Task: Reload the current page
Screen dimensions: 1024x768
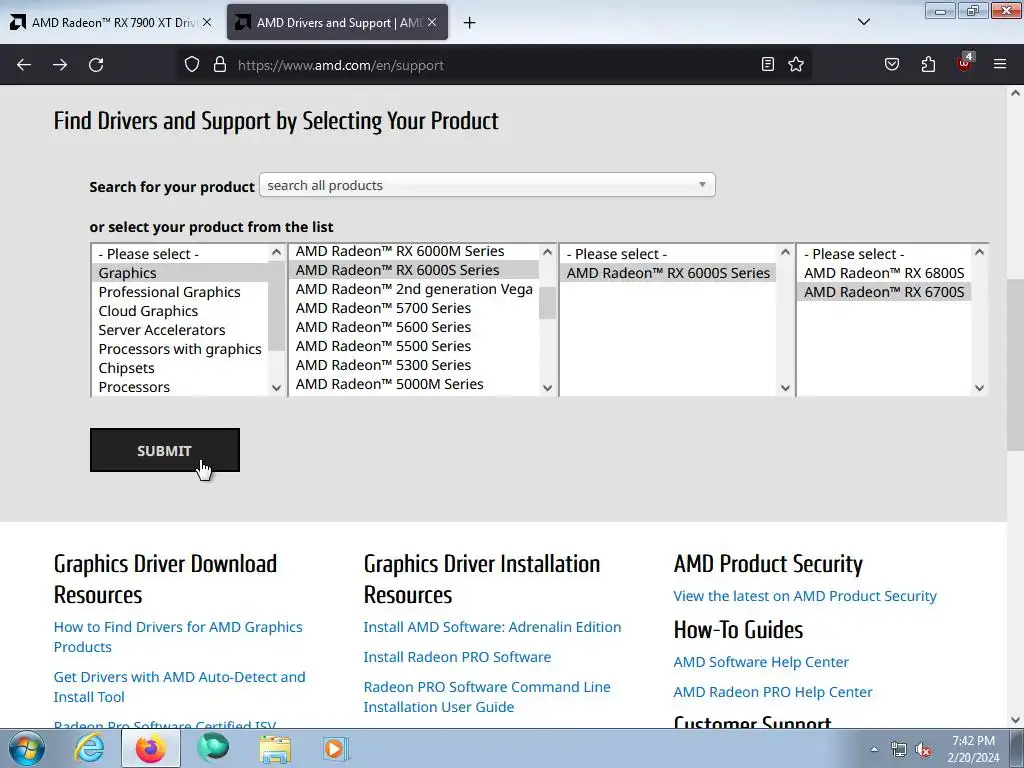Action: tap(96, 65)
